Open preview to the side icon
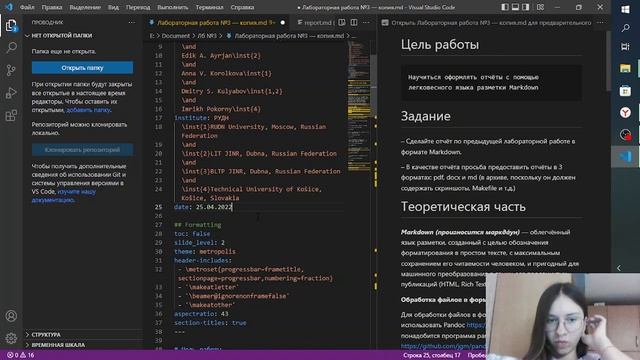Viewport: 640px width, 360px height. 342,22
